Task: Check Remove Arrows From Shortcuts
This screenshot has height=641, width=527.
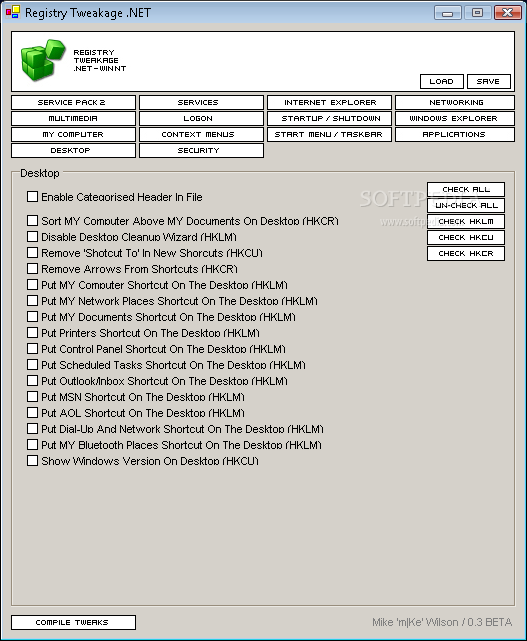Action: pos(32,269)
